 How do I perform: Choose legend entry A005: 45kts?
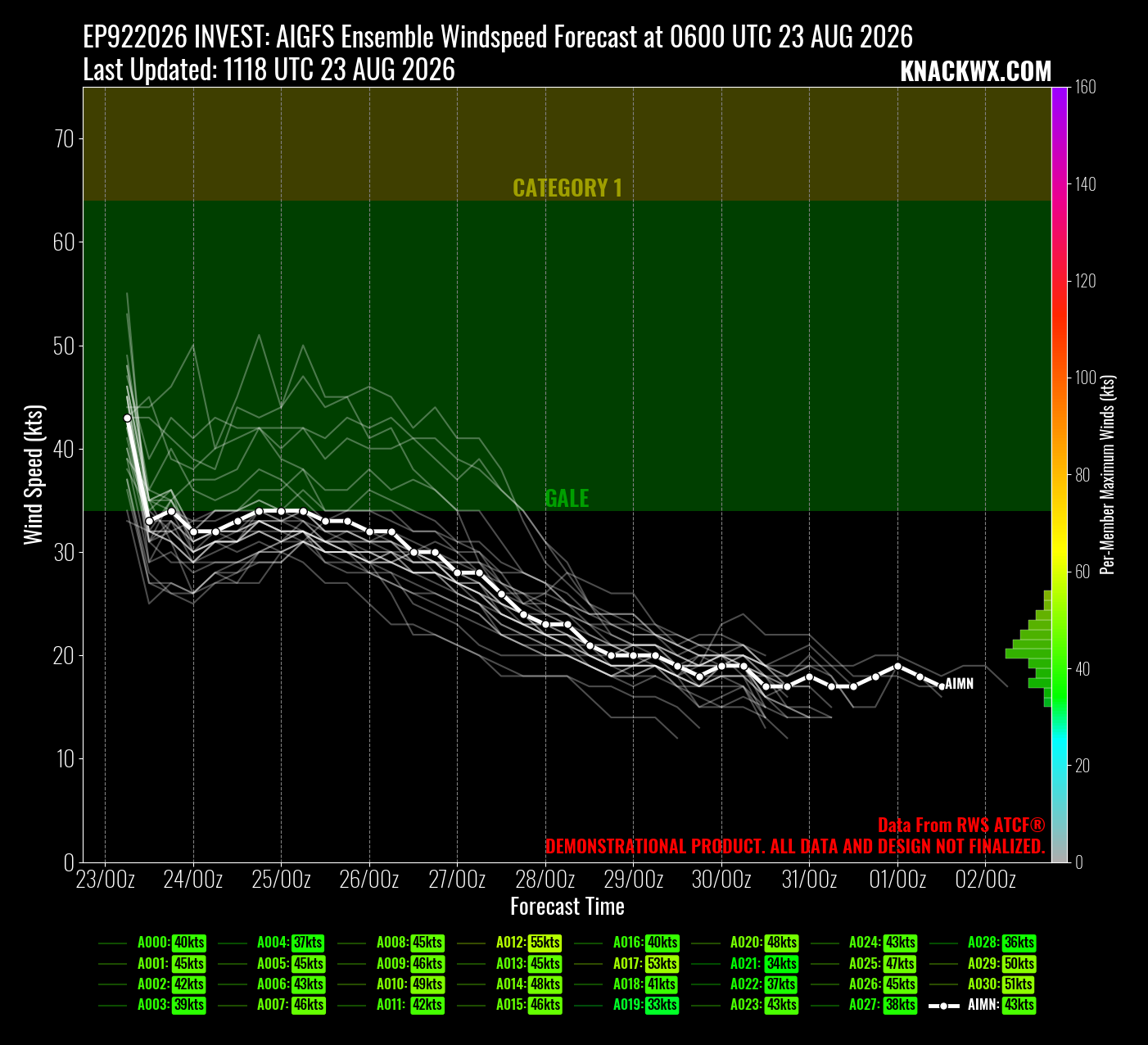273,964
